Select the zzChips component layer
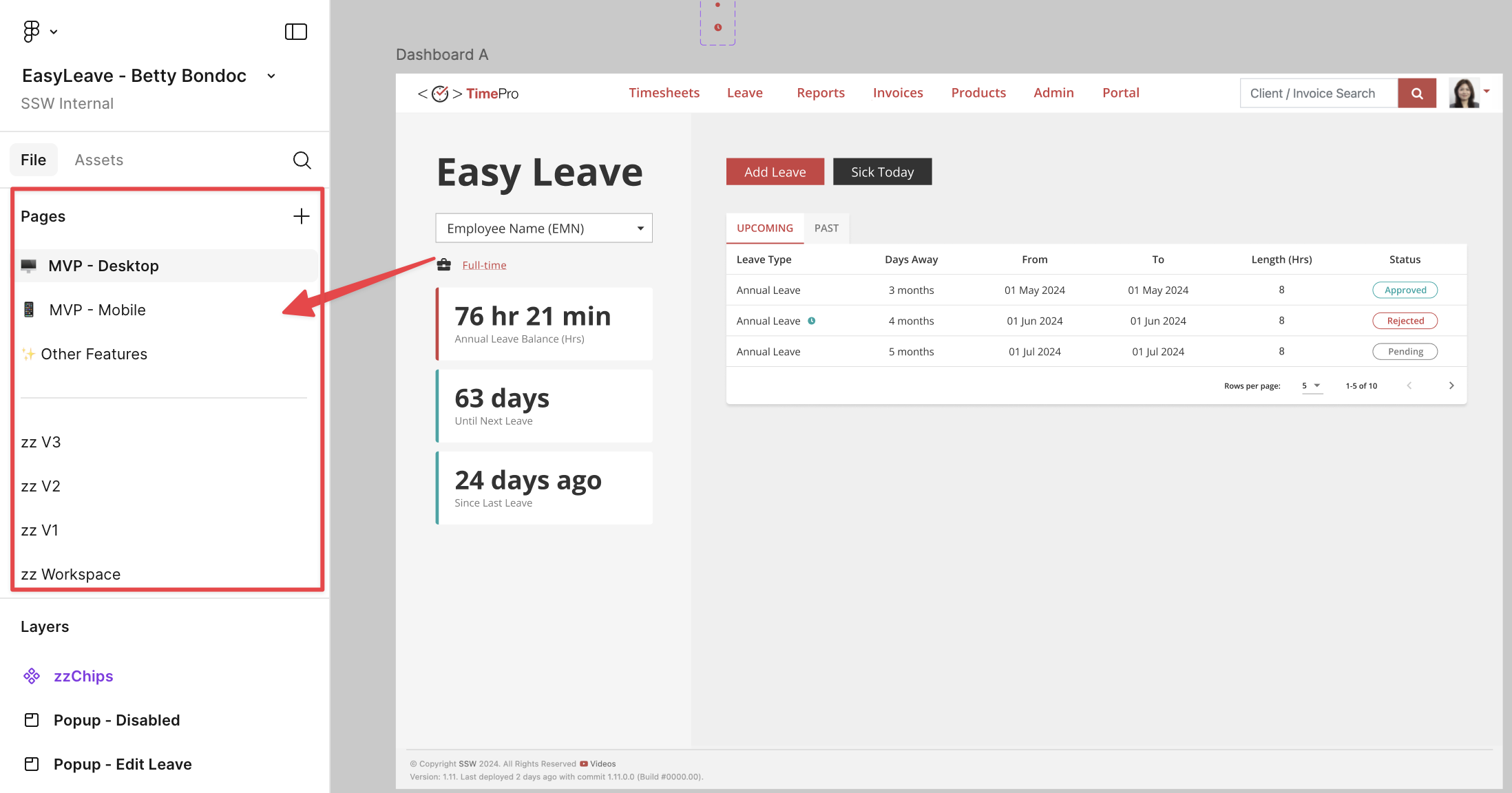Viewport: 1512px width, 793px height. (x=83, y=676)
